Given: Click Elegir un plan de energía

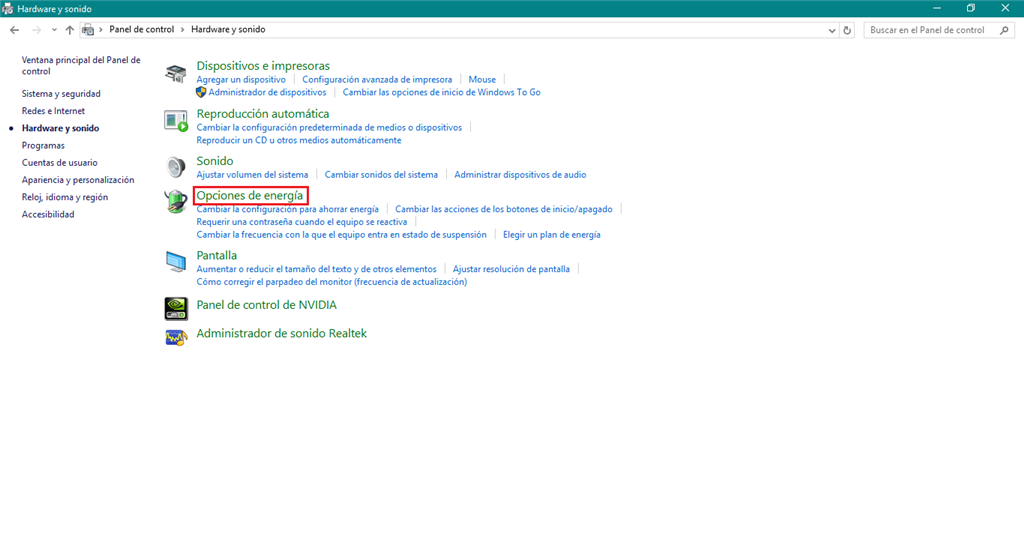Looking at the screenshot, I should (x=552, y=234).
